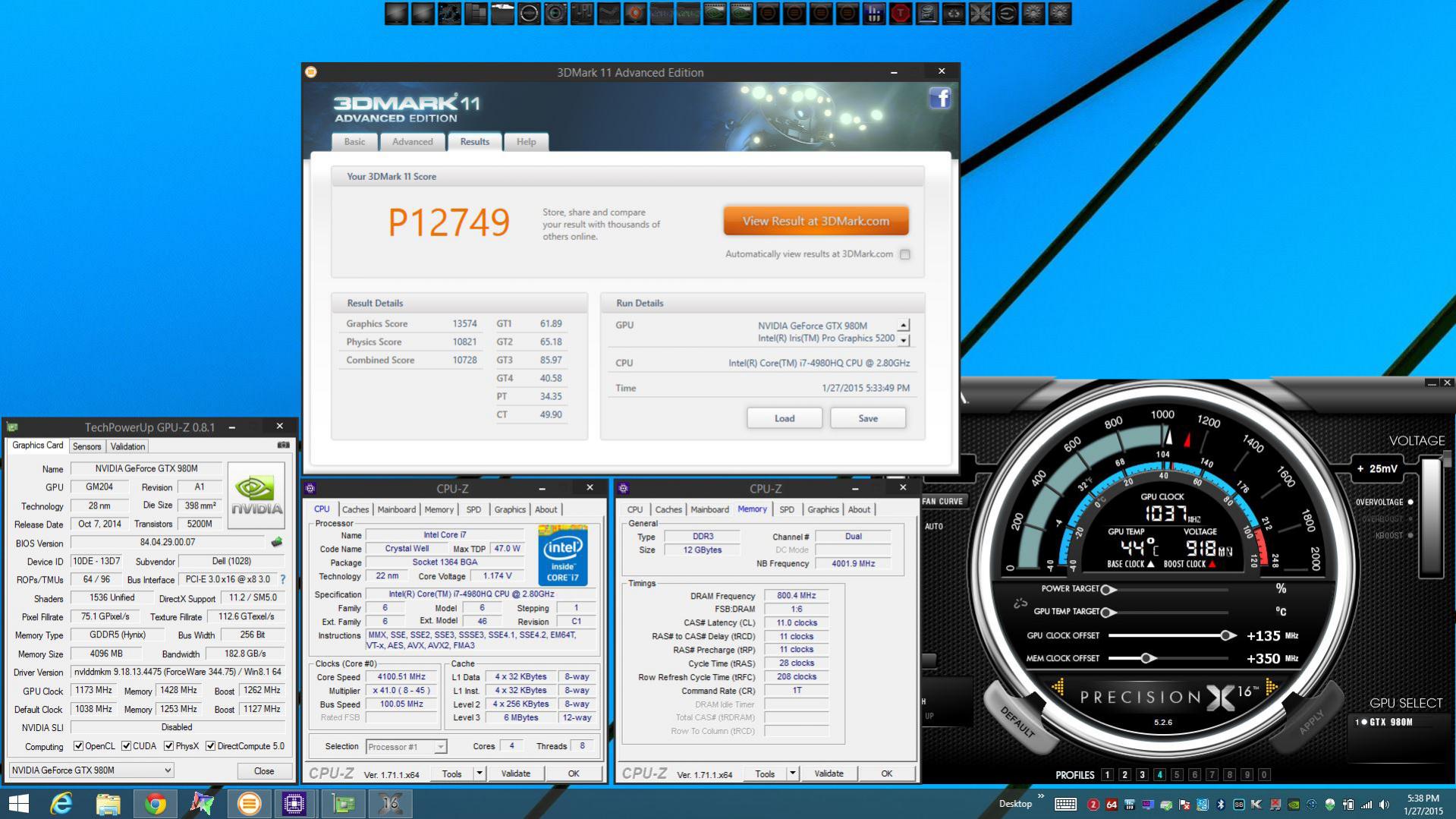Click link icon beside Power Target in Precision X
The width and height of the screenshot is (1456, 819).
pos(1020,603)
